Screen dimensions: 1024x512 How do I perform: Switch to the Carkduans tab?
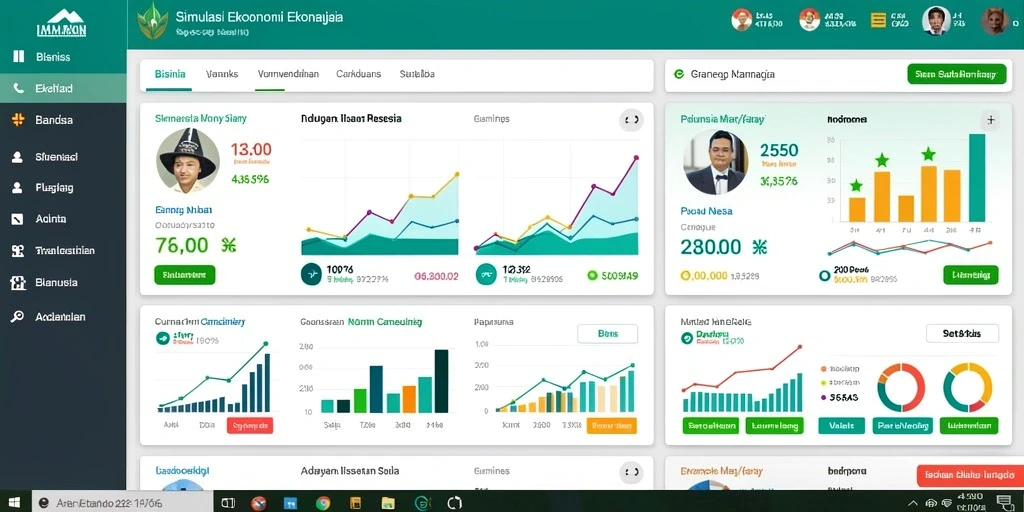(x=359, y=74)
